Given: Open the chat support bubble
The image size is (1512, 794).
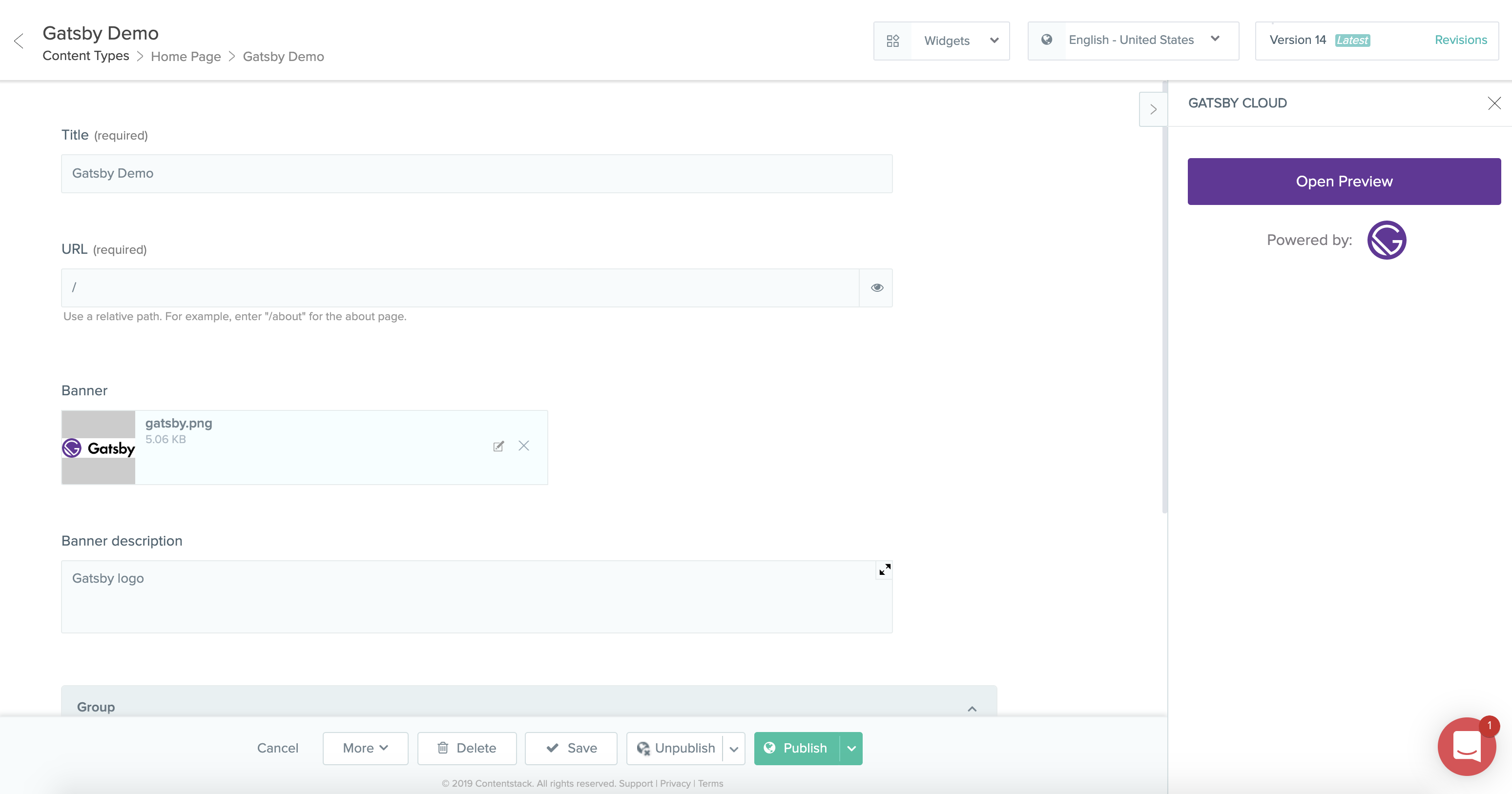Looking at the screenshot, I should (1467, 746).
